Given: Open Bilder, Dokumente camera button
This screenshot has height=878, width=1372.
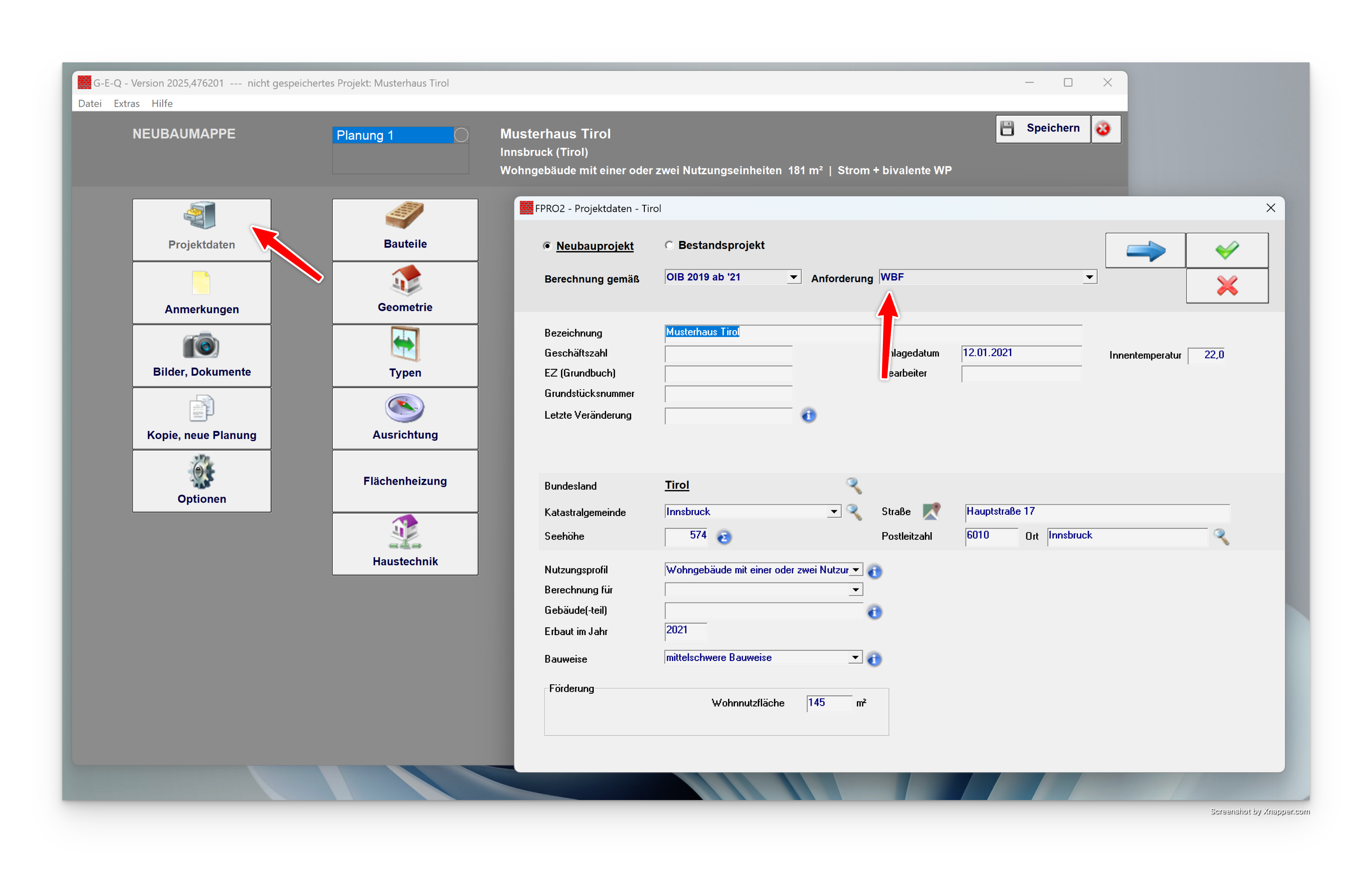Looking at the screenshot, I should click(x=202, y=356).
